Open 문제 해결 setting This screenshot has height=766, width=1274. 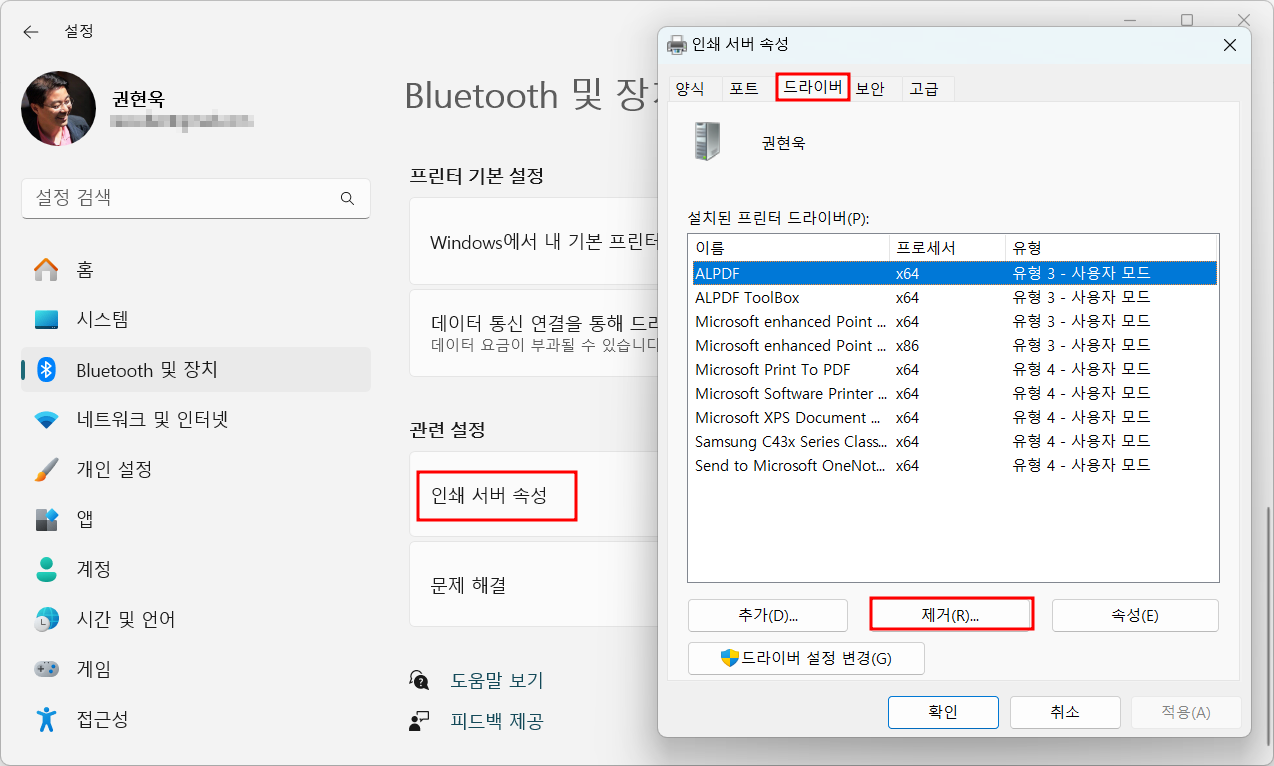[x=532, y=585]
